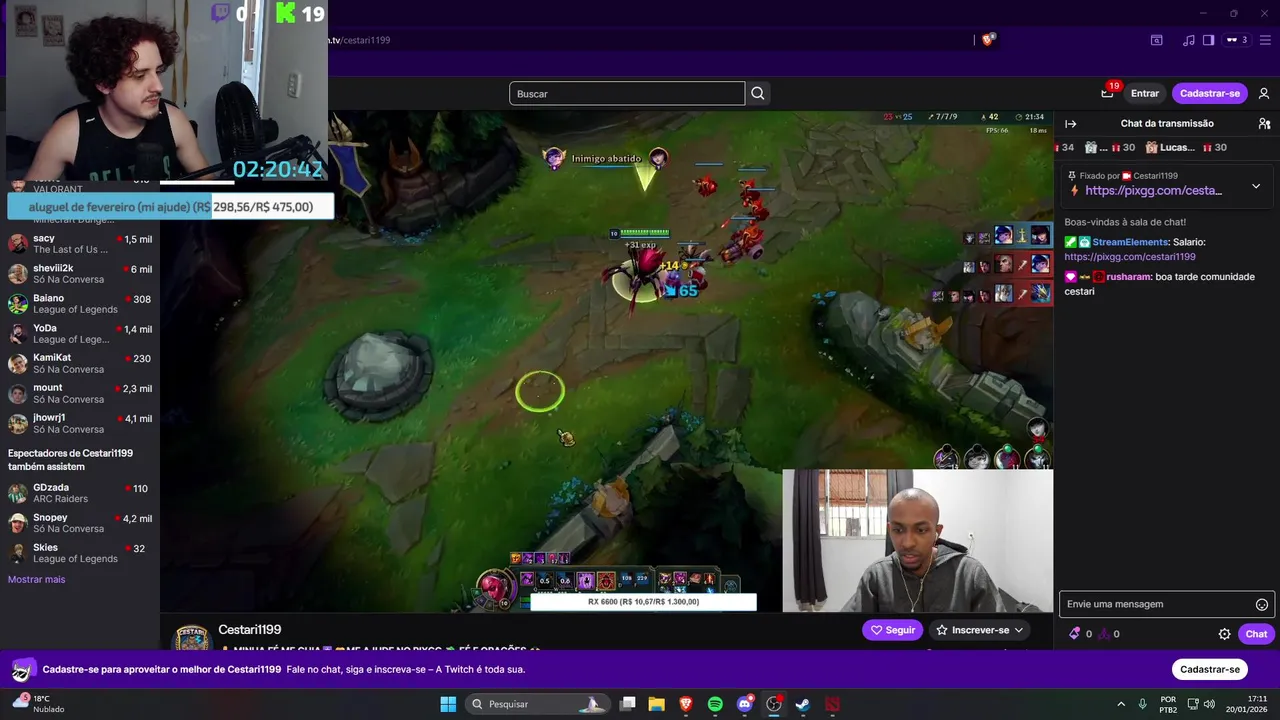Open the chat community users icon

pyautogui.click(x=1264, y=123)
